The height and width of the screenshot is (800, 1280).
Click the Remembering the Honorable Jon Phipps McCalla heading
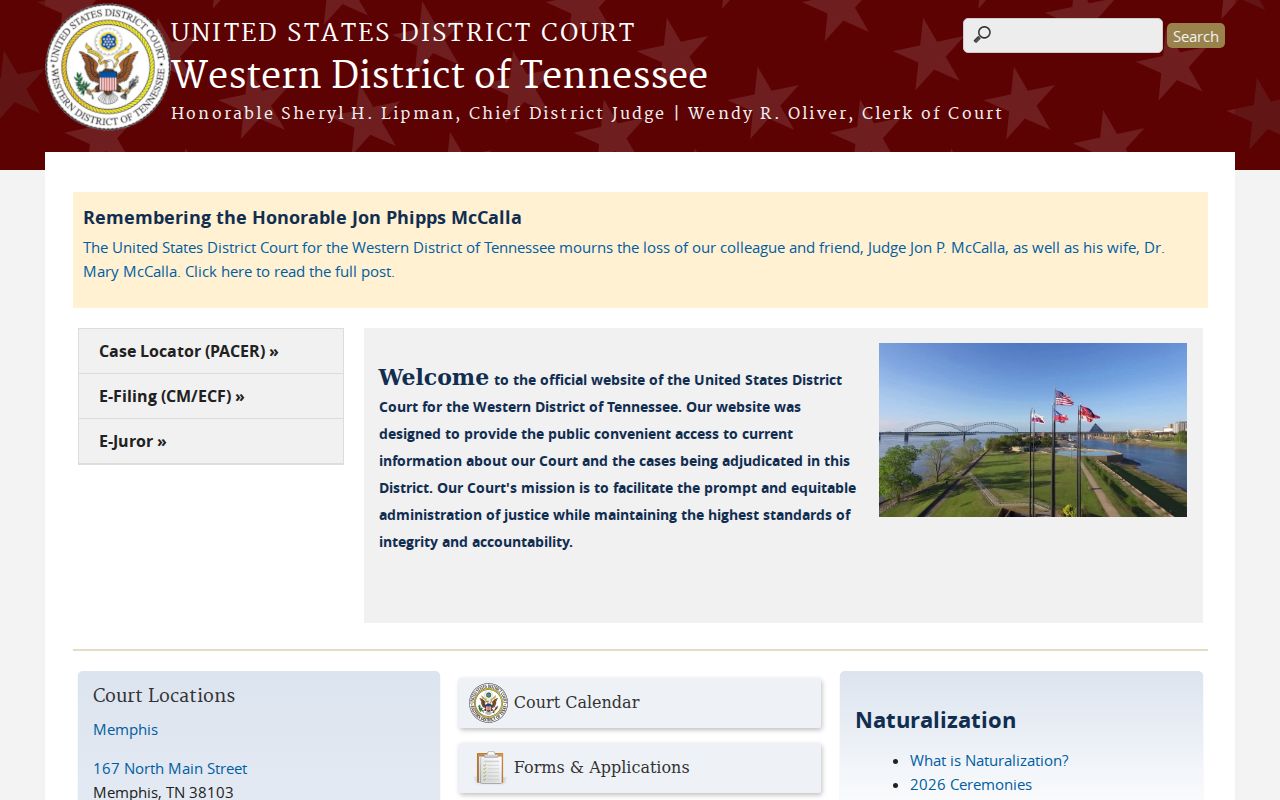[302, 217]
